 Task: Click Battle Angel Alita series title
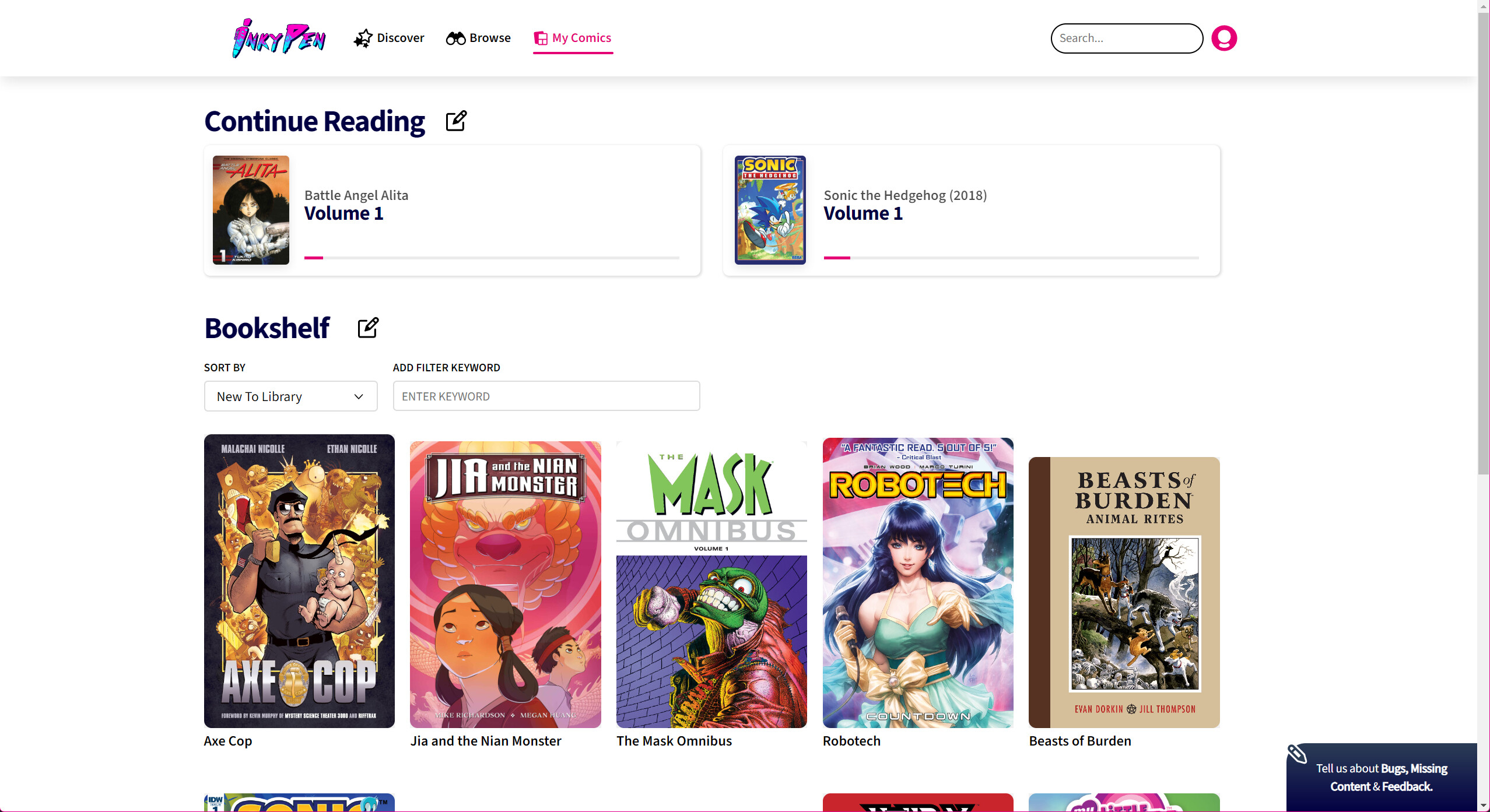(356, 195)
